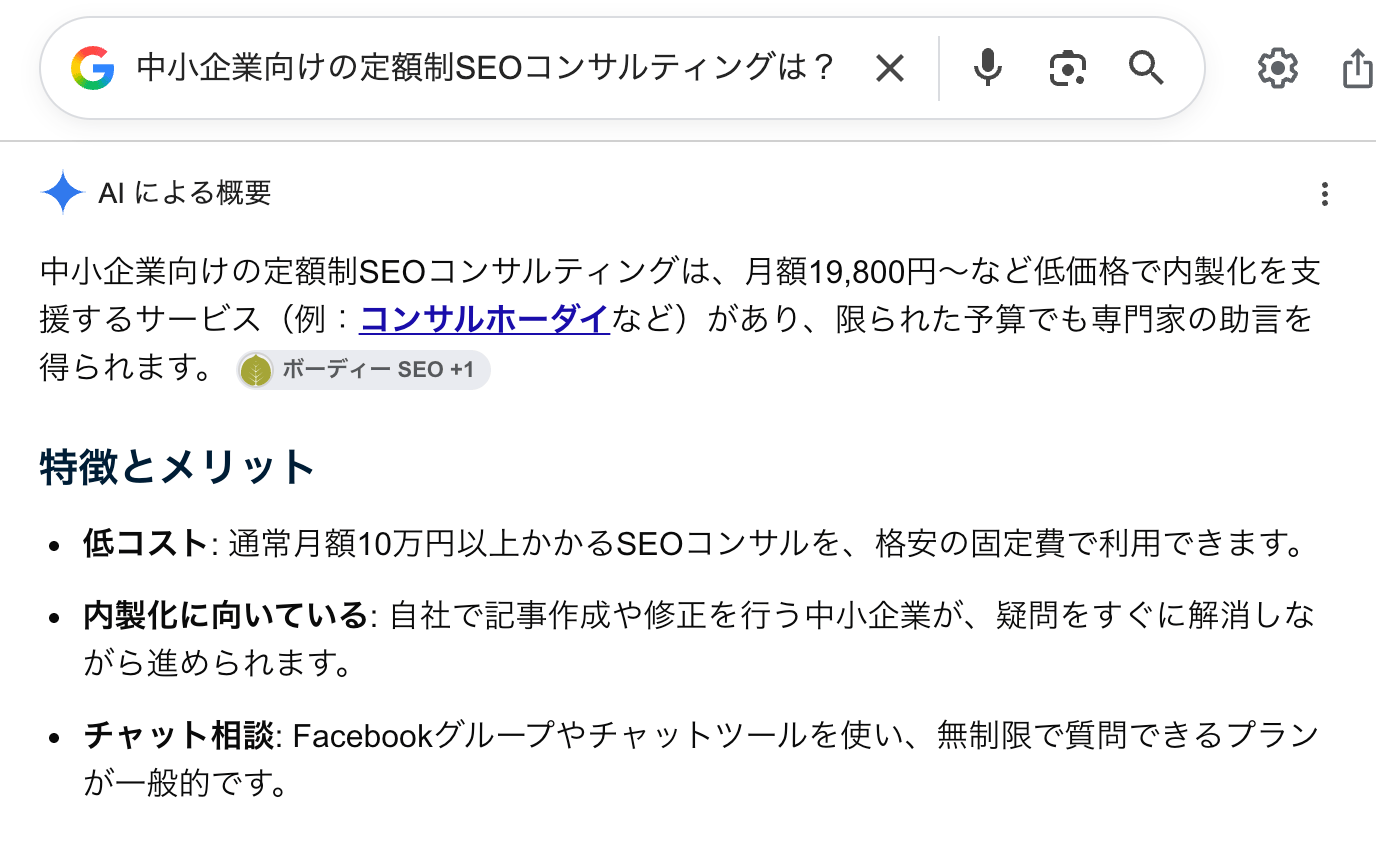Click the 低コスト bullet text

click(x=145, y=544)
